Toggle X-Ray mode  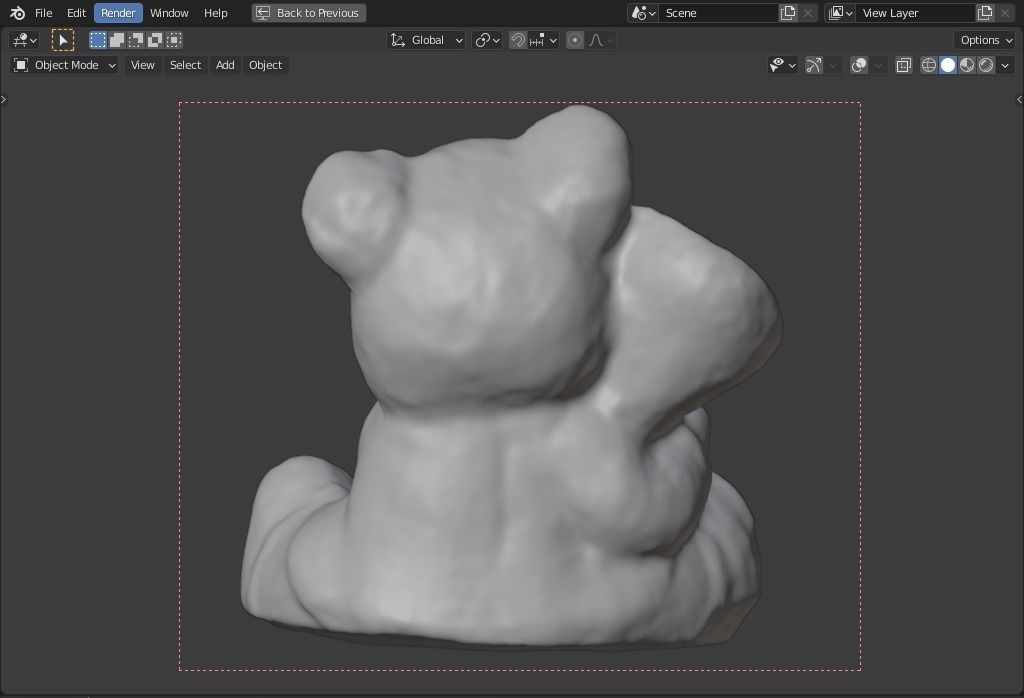[x=904, y=65]
